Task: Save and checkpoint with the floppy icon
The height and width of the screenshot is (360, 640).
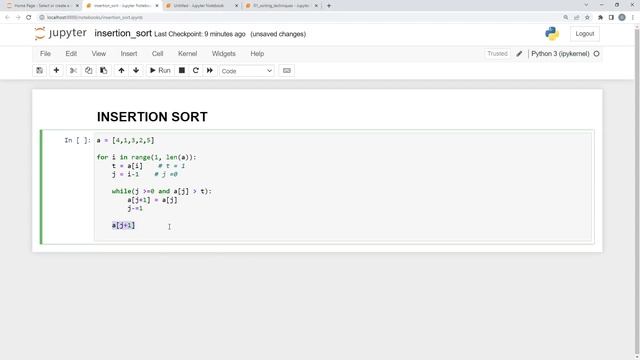Action: pos(40,71)
